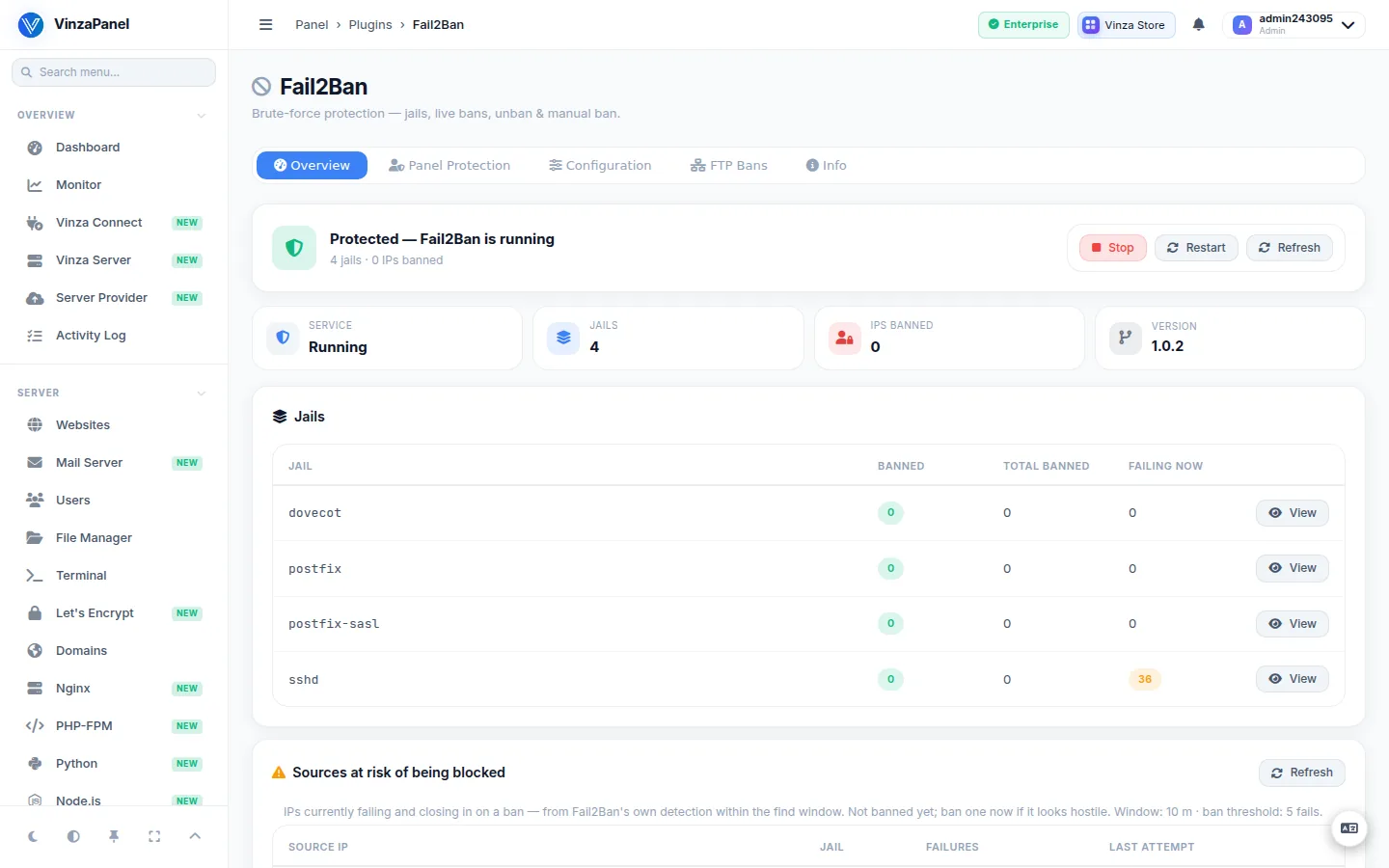Screen dimensions: 1389x868
Task: Collapse bottom toolbar chevron up
Action: [195, 836]
